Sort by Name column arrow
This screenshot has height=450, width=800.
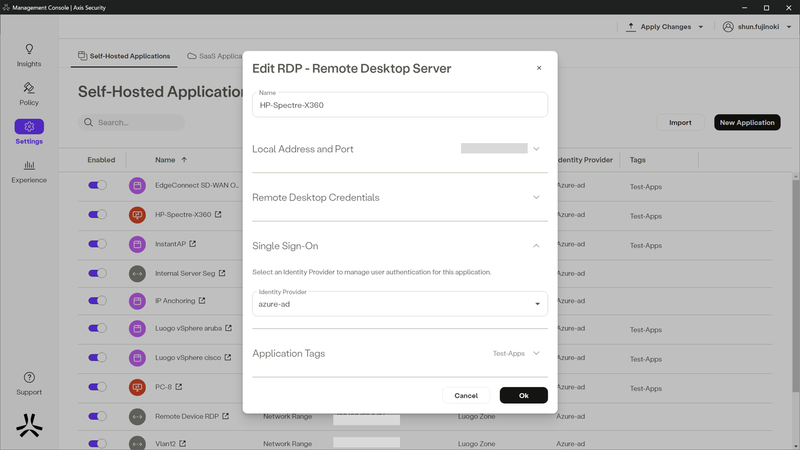tap(184, 160)
